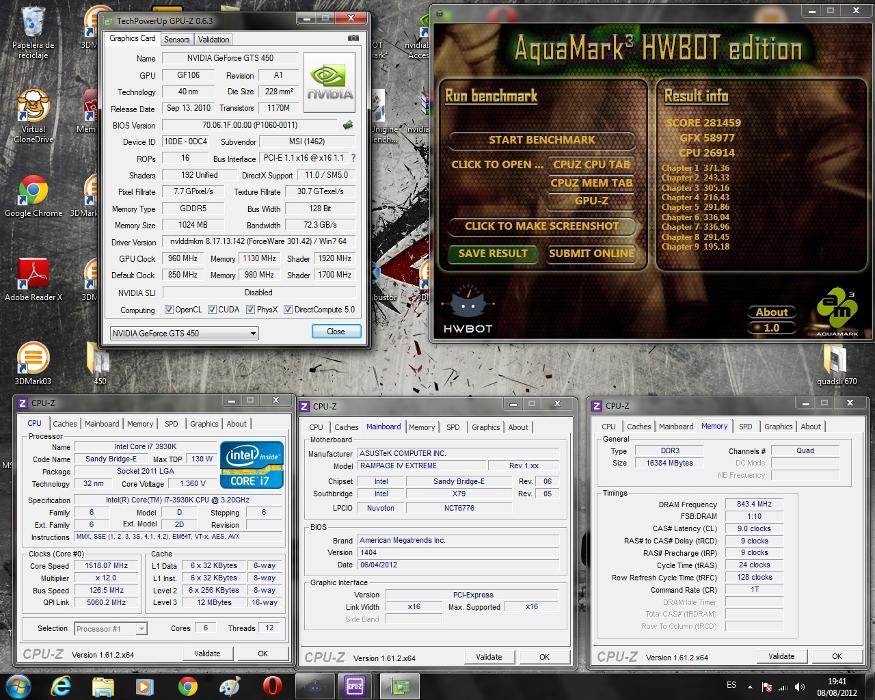Click the Core Speed 1518.07 MHz value

pyautogui.click(x=106, y=565)
